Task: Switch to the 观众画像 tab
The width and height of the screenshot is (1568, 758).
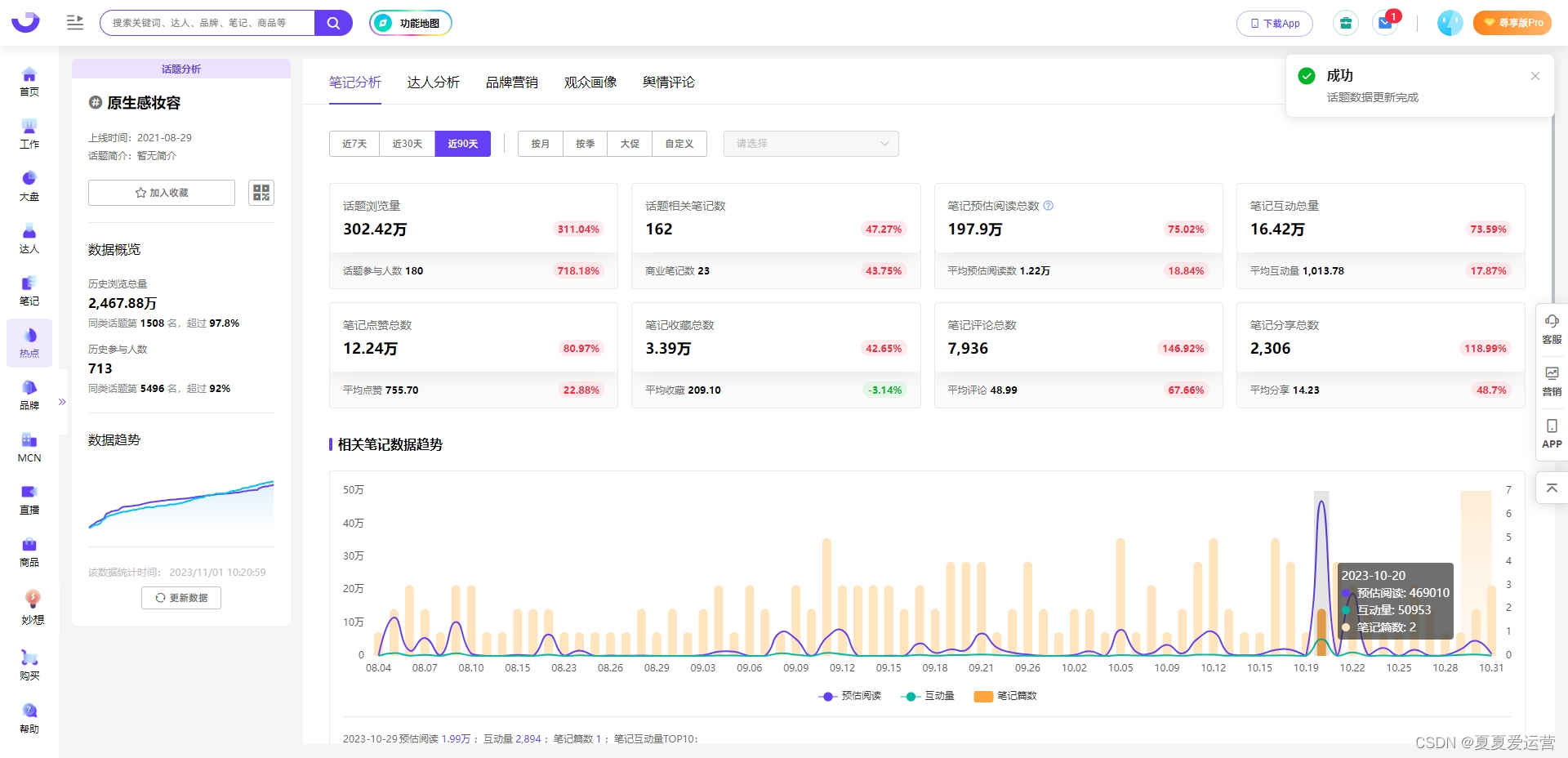Action: [x=590, y=82]
